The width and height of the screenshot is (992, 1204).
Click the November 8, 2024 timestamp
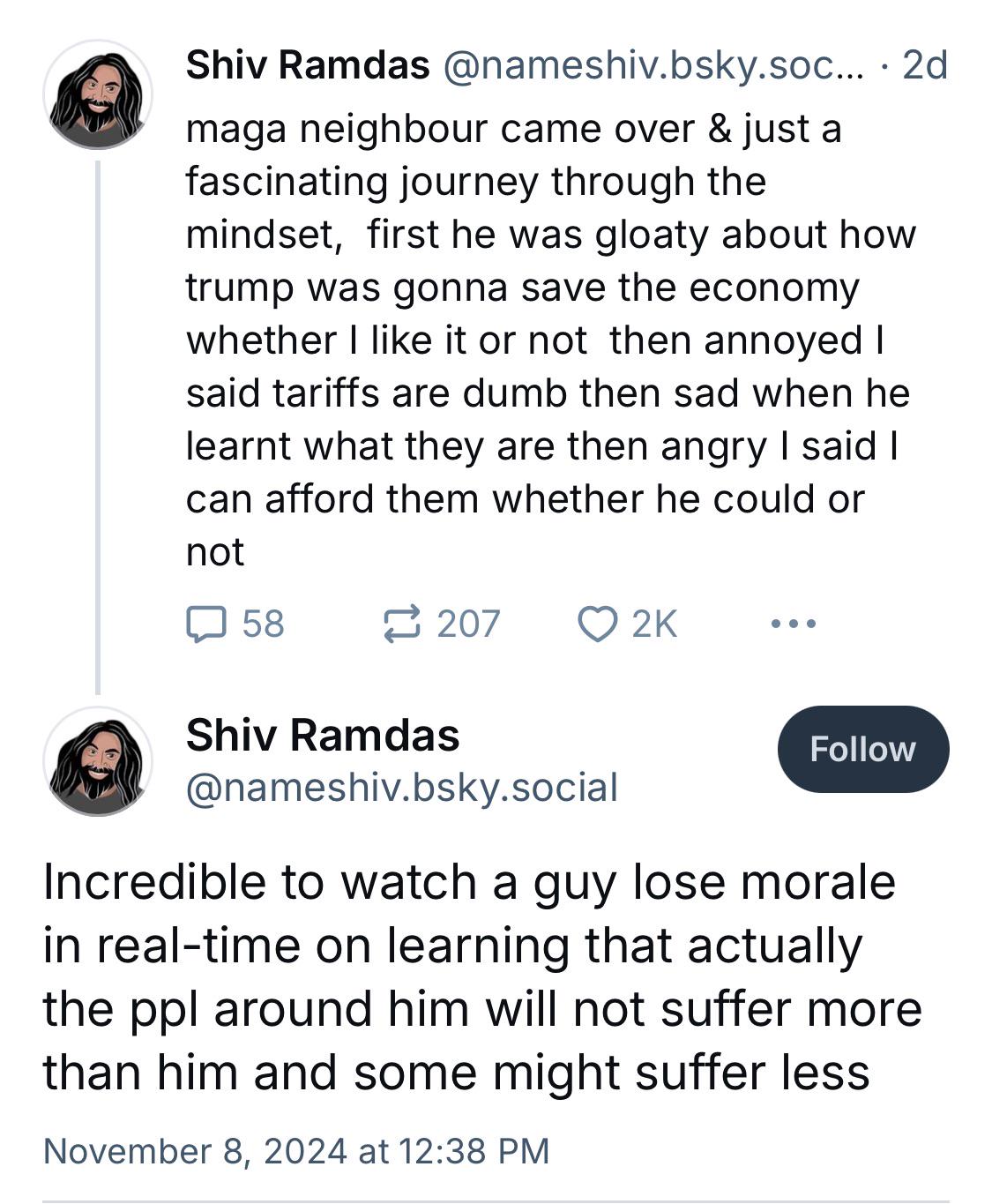pos(296,1151)
